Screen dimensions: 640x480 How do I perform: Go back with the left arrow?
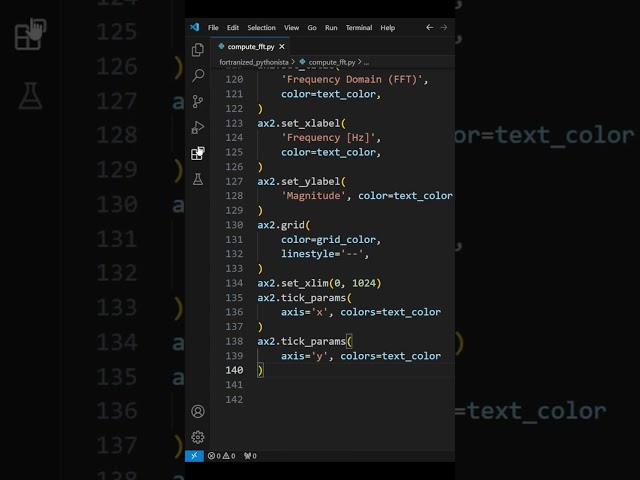tap(429, 27)
